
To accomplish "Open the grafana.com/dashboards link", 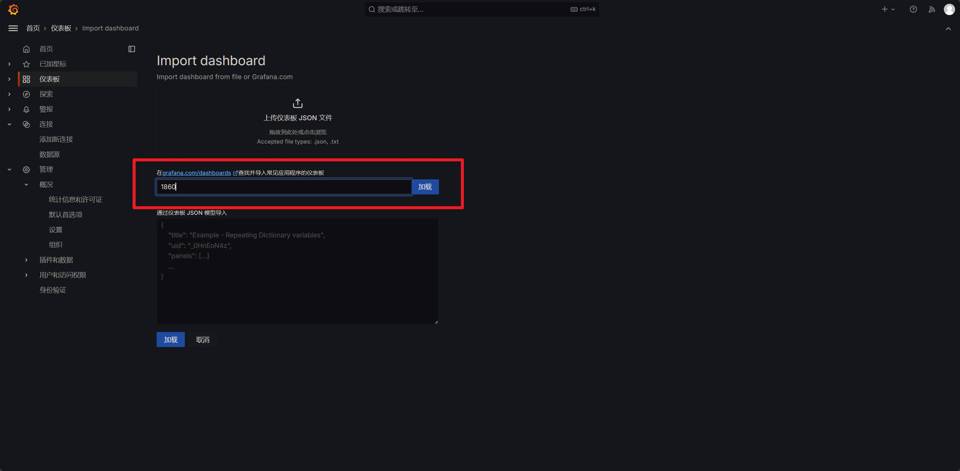I will pos(197,173).
